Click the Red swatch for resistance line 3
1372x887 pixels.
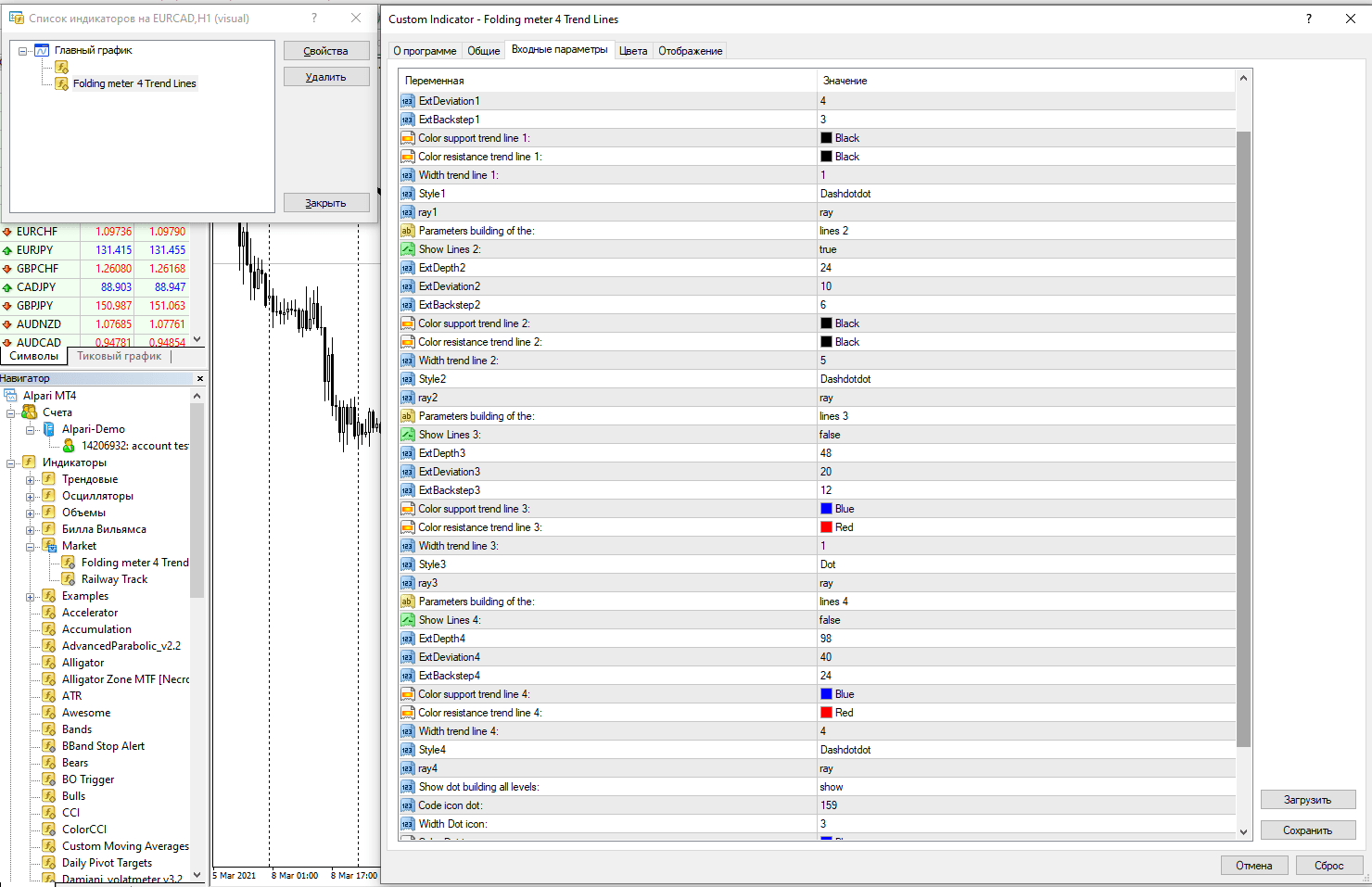(826, 527)
